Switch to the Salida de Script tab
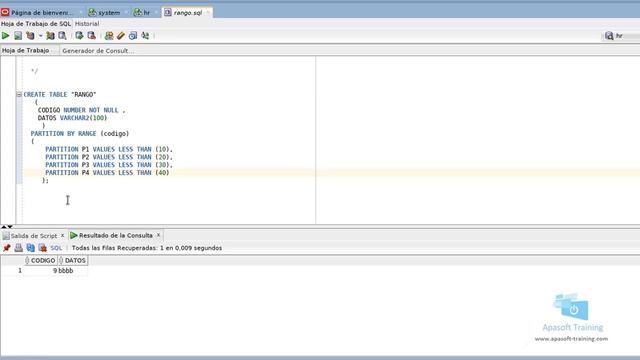Image resolution: width=640 pixels, height=360 pixels. click(x=33, y=236)
